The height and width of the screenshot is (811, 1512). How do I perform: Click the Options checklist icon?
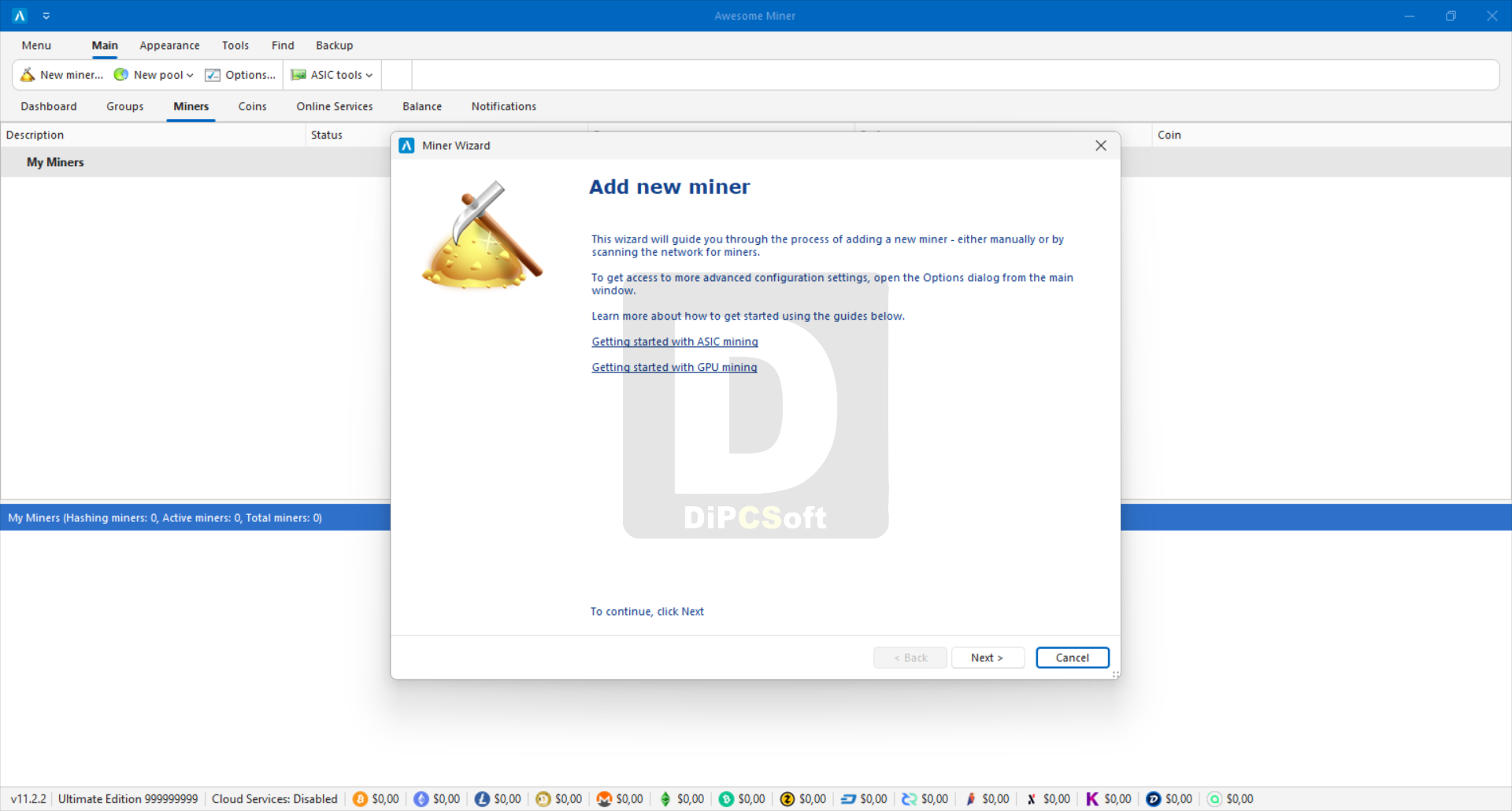[213, 75]
